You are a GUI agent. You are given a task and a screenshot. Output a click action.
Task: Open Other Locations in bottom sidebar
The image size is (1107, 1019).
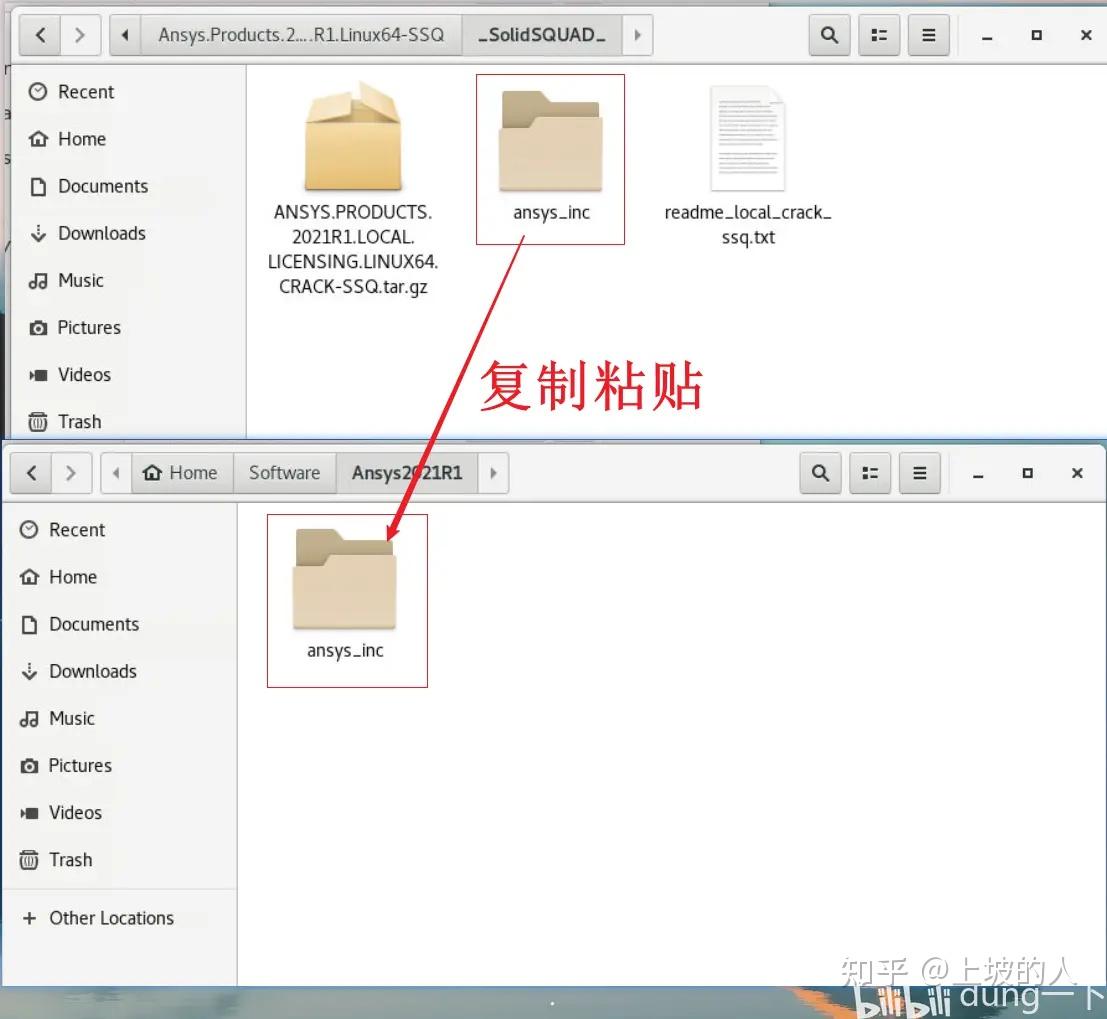[110, 917]
